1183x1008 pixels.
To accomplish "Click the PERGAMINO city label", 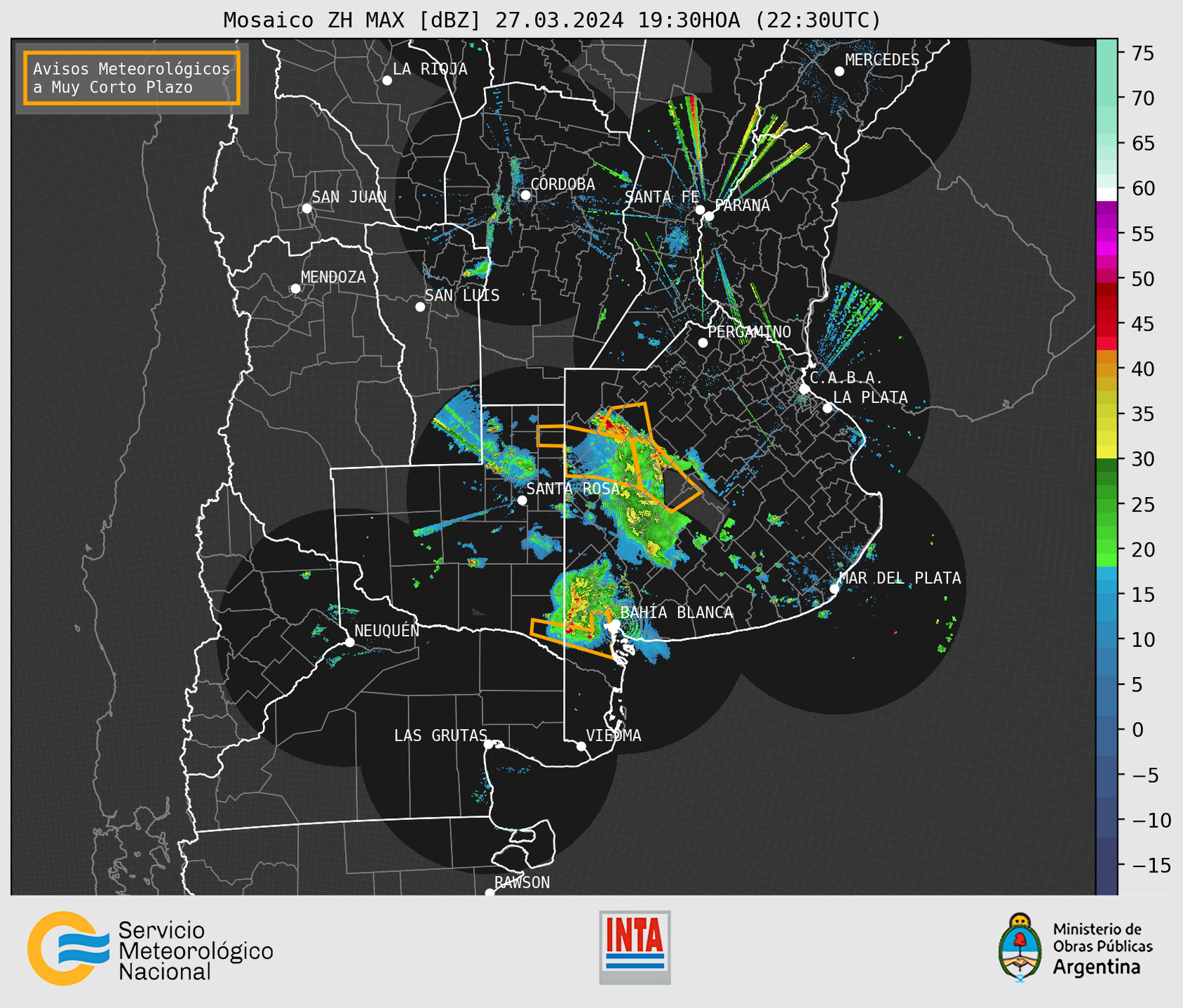I will pyautogui.click(x=749, y=332).
